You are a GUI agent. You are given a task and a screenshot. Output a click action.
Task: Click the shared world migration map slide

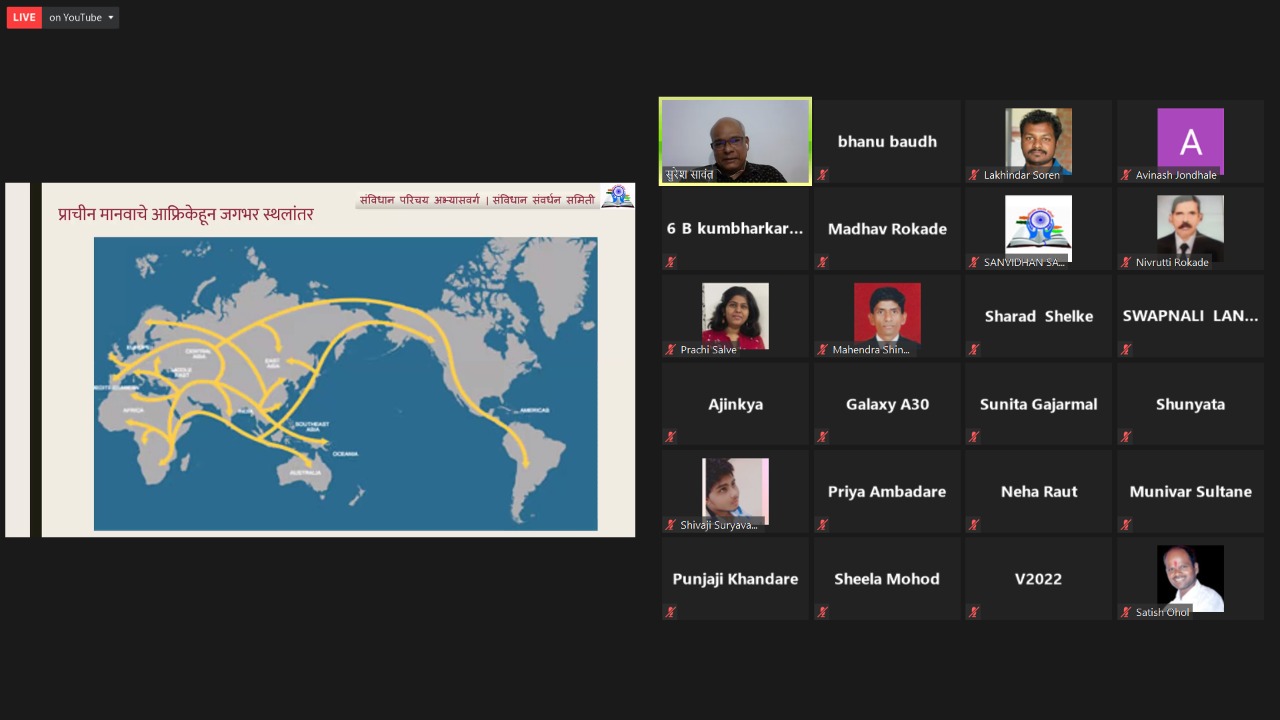pyautogui.click(x=345, y=383)
